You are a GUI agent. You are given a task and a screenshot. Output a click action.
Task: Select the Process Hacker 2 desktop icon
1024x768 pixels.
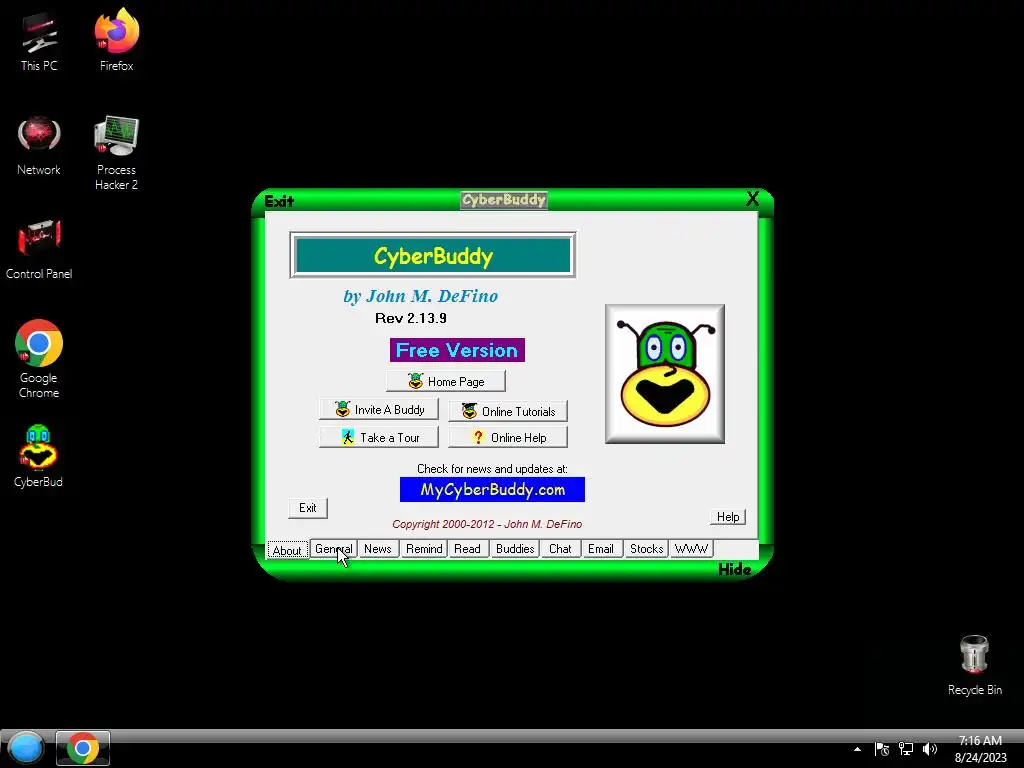pyautogui.click(x=116, y=153)
